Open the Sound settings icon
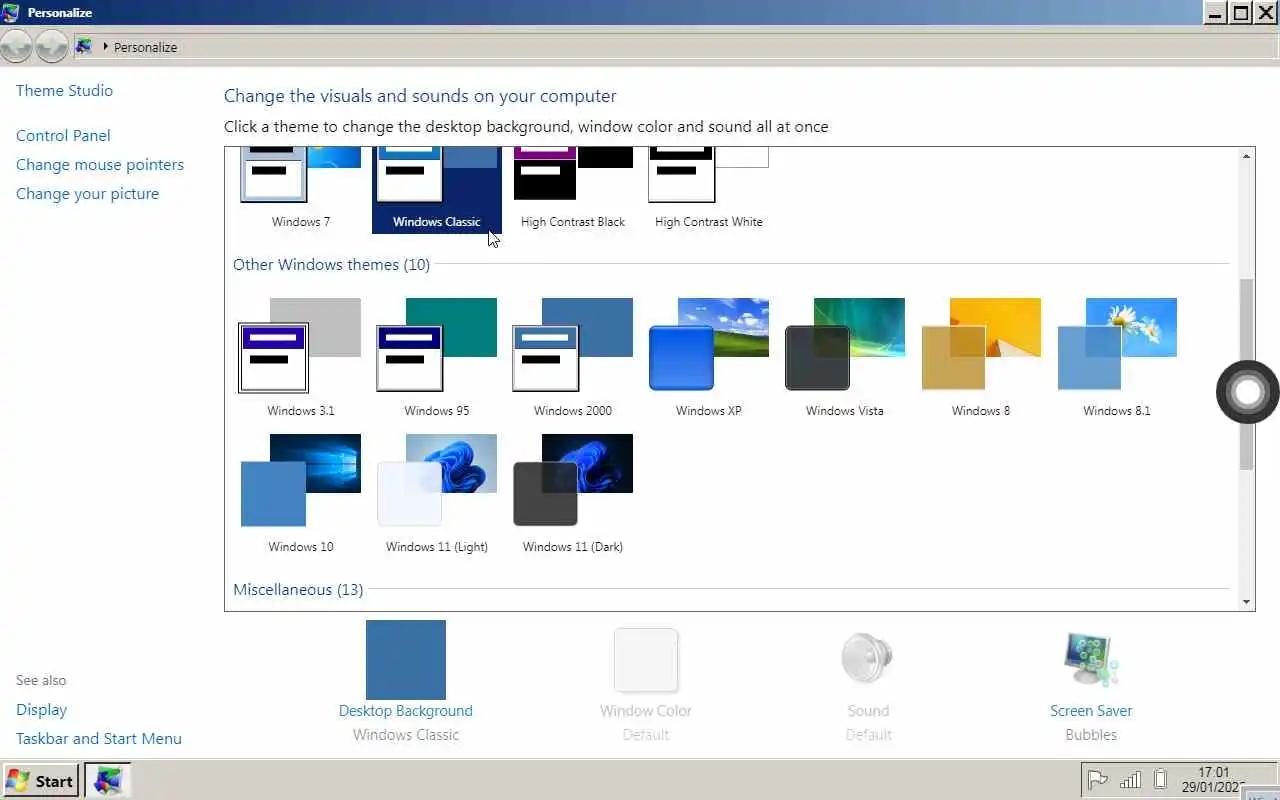Viewport: 1280px width, 800px height. 868,660
